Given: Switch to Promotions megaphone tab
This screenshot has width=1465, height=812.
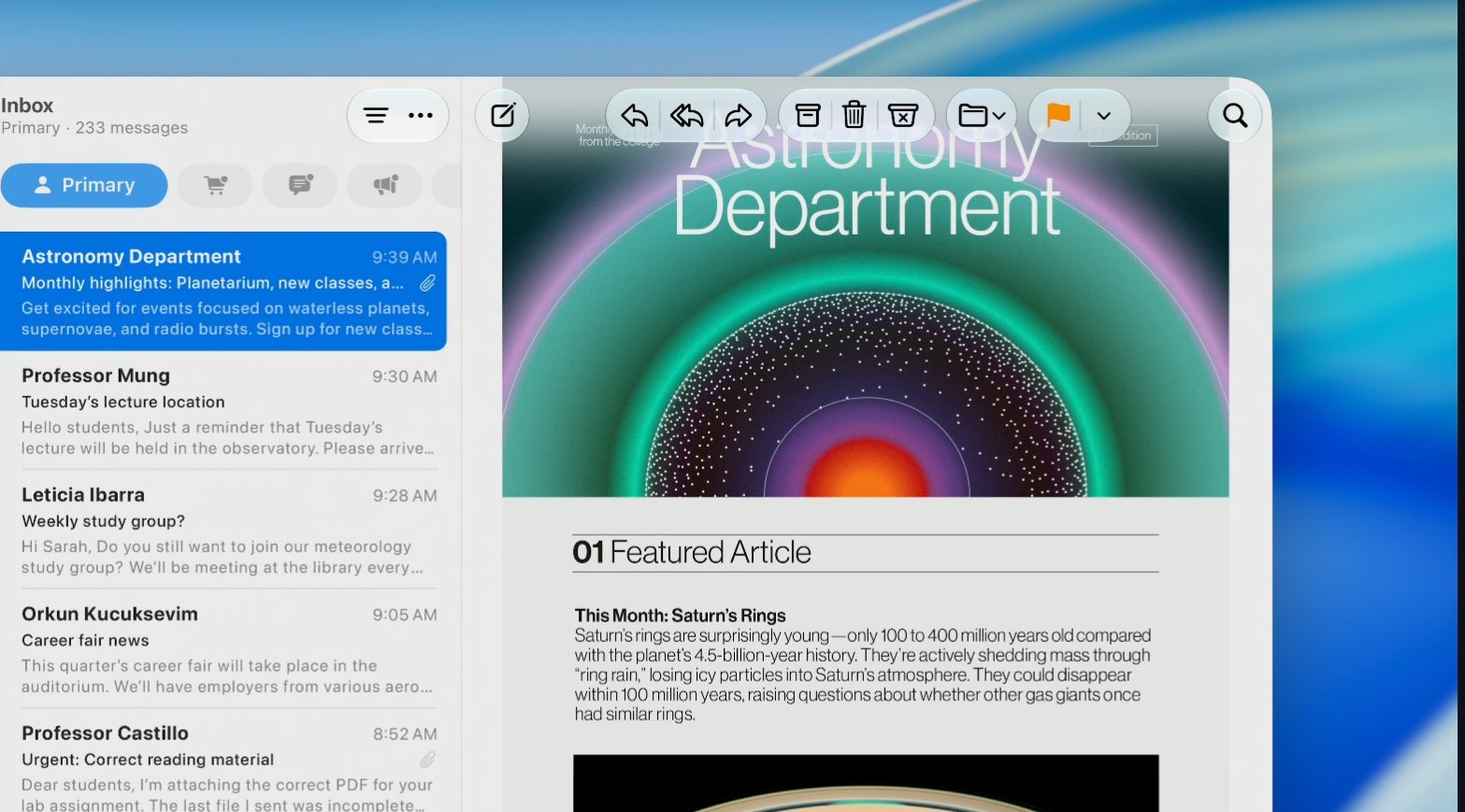Looking at the screenshot, I should click(x=385, y=185).
